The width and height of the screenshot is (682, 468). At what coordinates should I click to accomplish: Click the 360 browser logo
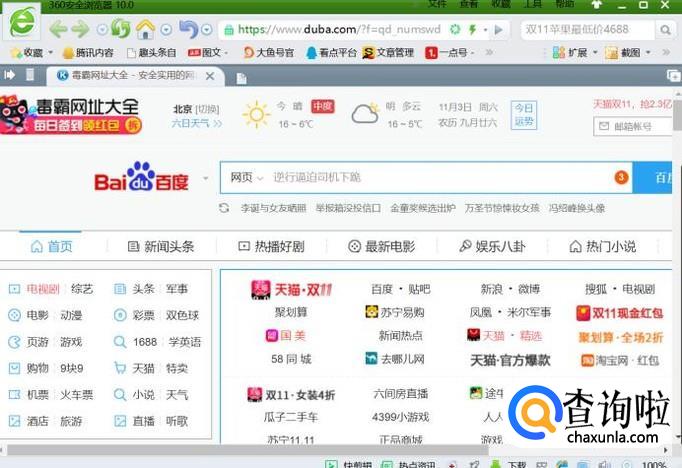tap(23, 22)
